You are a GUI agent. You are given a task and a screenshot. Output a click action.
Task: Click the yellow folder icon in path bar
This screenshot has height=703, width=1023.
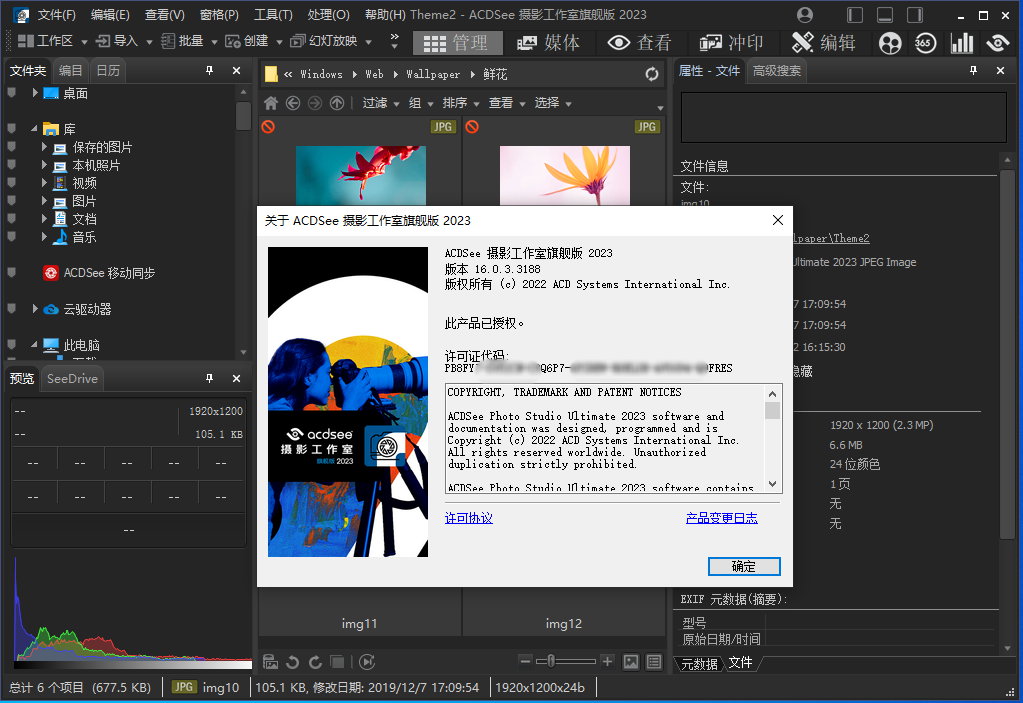(x=271, y=74)
